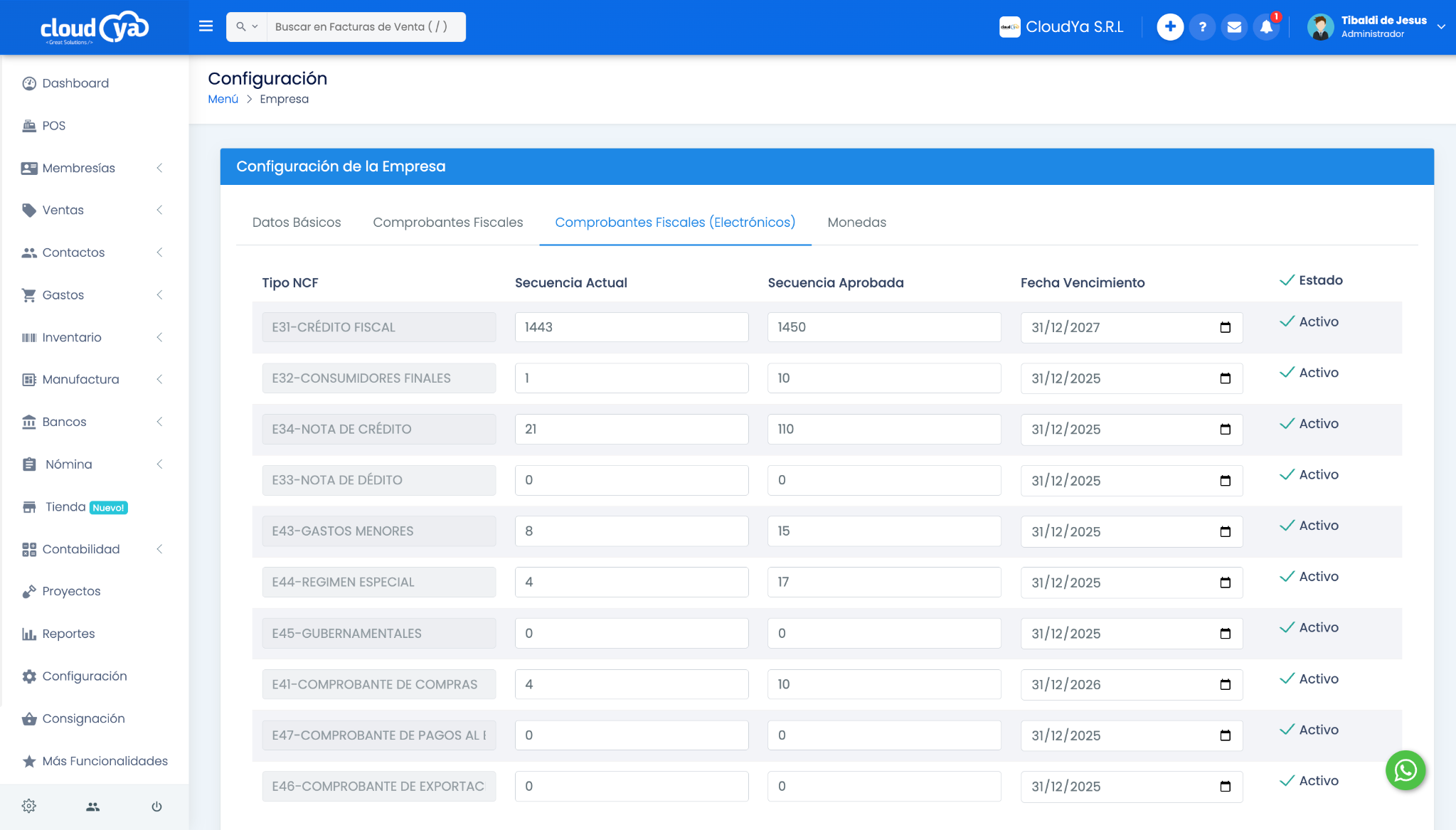The width and height of the screenshot is (1456, 830).
Task: Toggle Activo status for E31-CRÉDITO FISCAL
Action: click(x=1309, y=321)
